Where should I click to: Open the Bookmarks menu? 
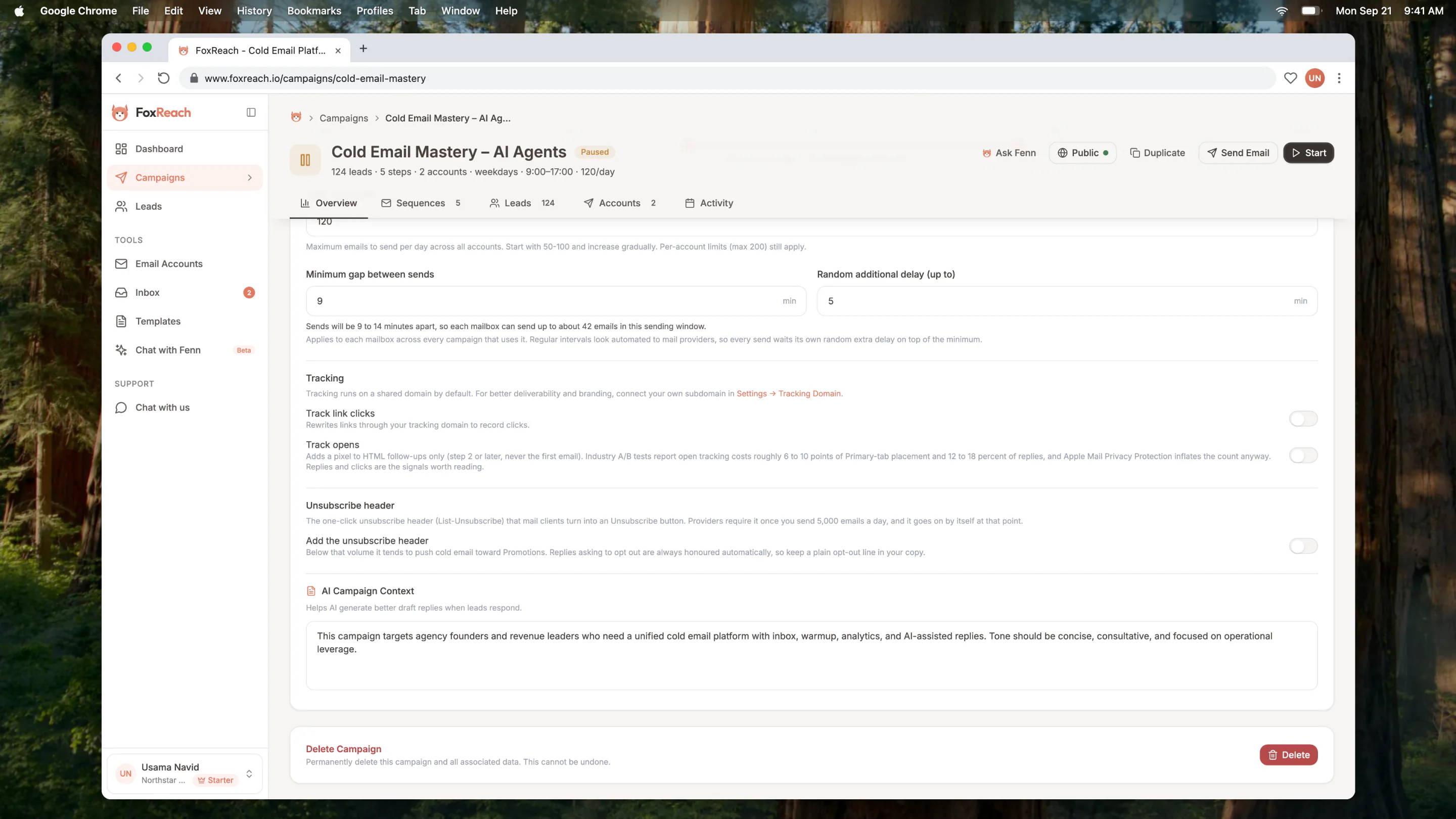[314, 11]
